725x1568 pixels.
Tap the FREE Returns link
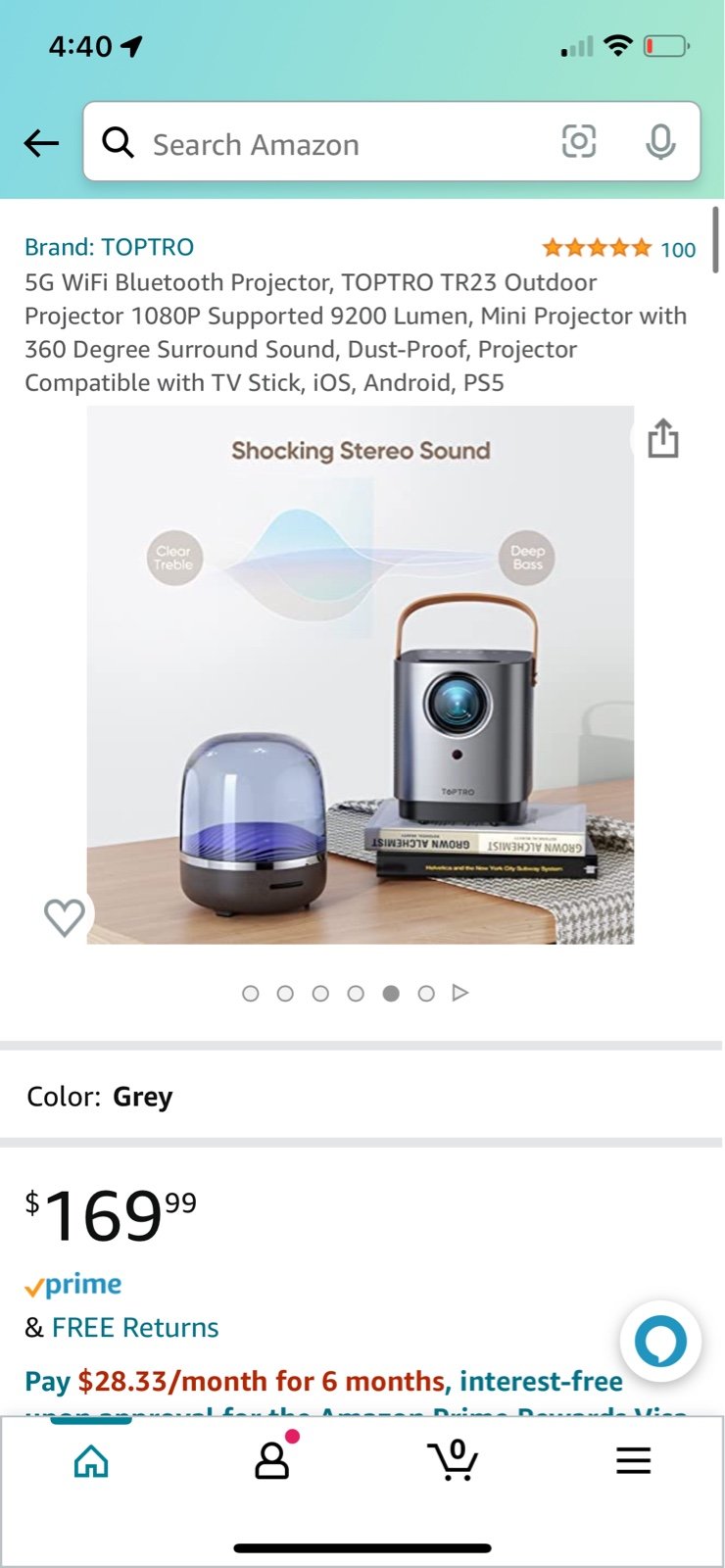tap(135, 1328)
